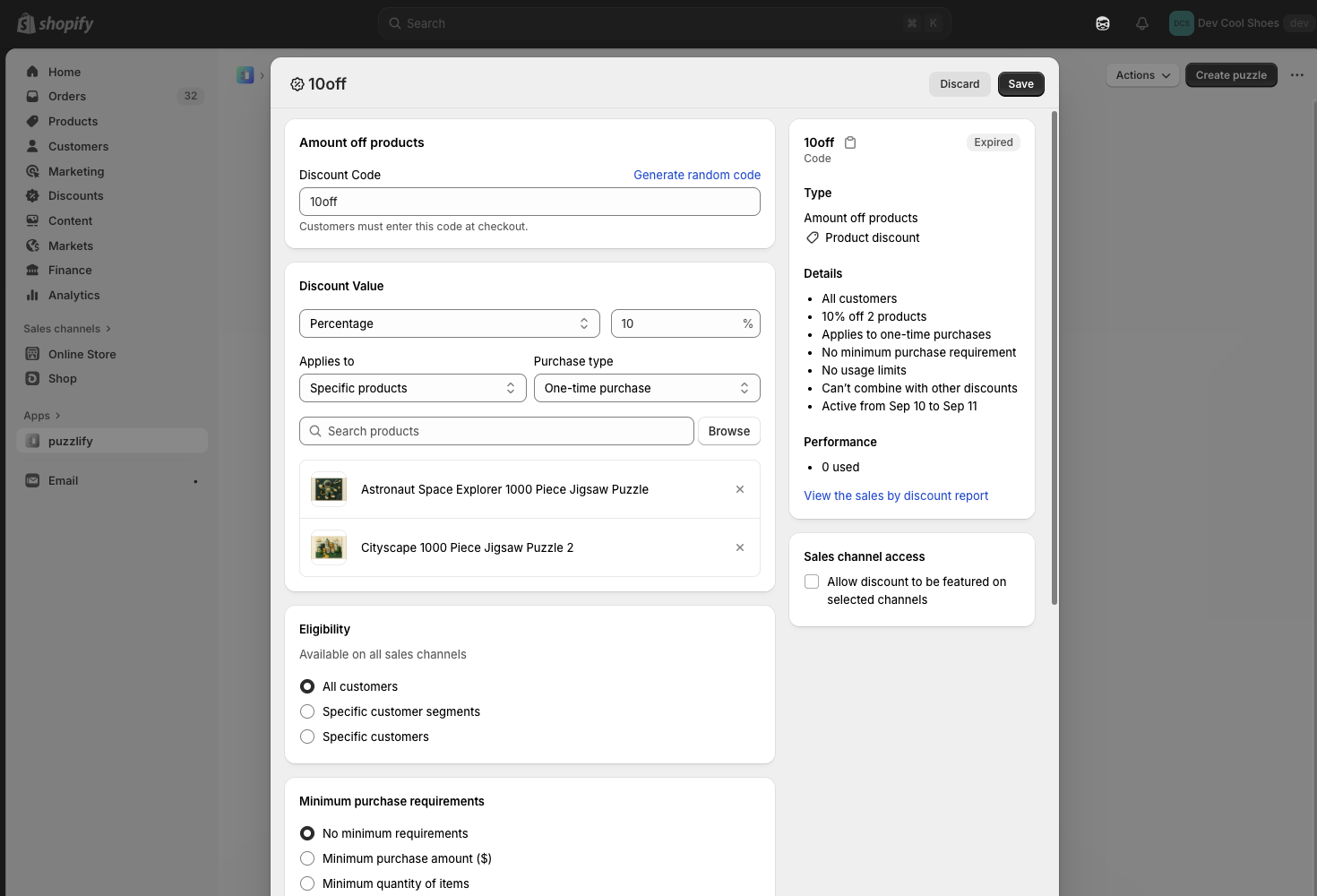Click the Save button
Viewport: 1317px width, 896px height.
click(x=1020, y=84)
